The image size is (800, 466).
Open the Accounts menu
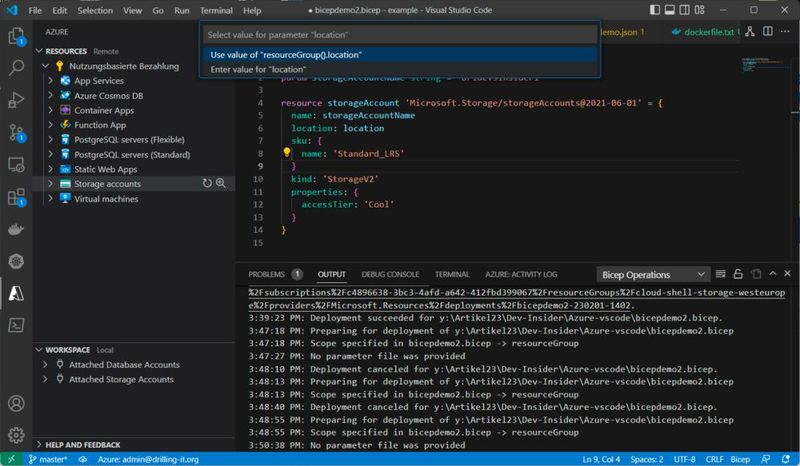(16, 403)
